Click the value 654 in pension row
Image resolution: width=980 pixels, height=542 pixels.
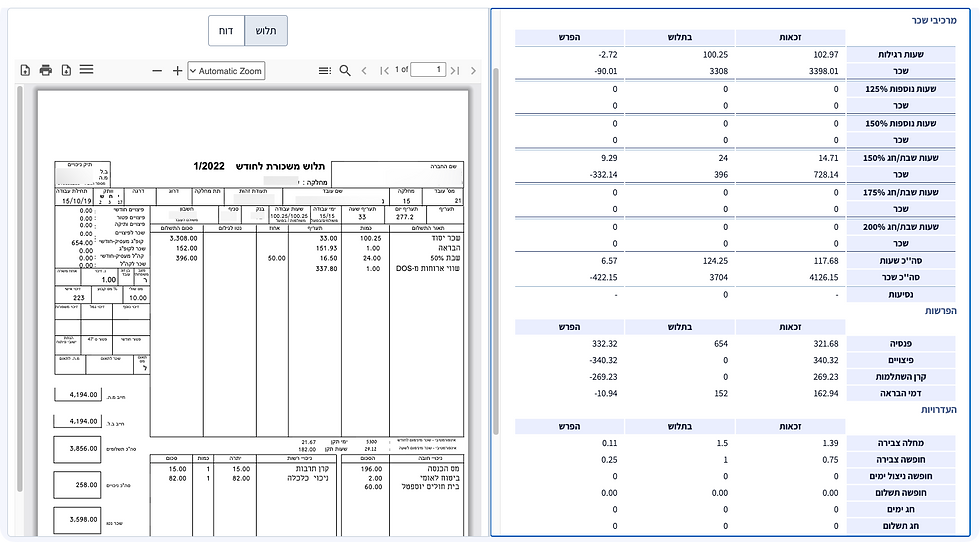point(721,344)
